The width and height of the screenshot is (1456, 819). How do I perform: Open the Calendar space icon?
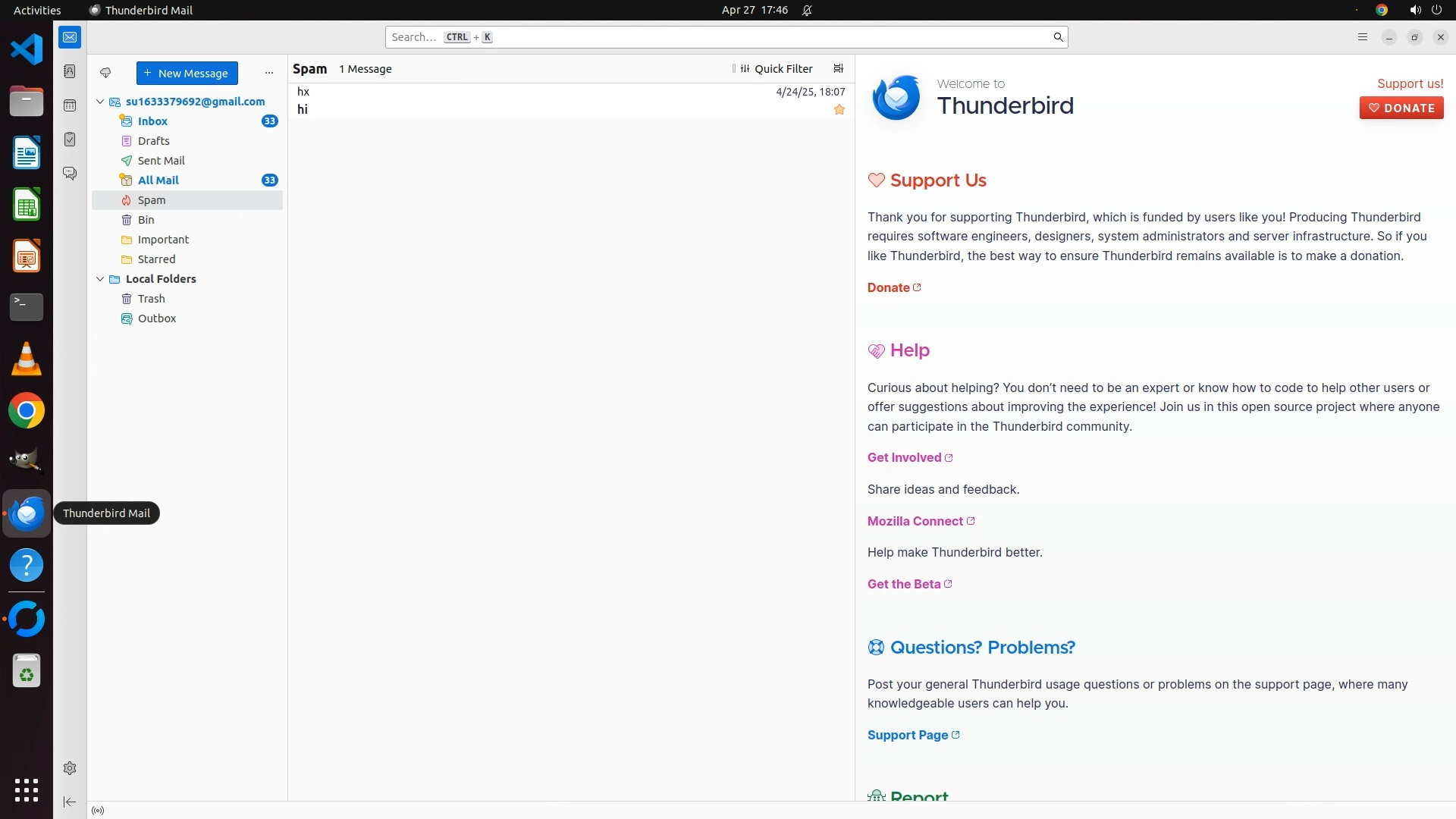(70, 105)
